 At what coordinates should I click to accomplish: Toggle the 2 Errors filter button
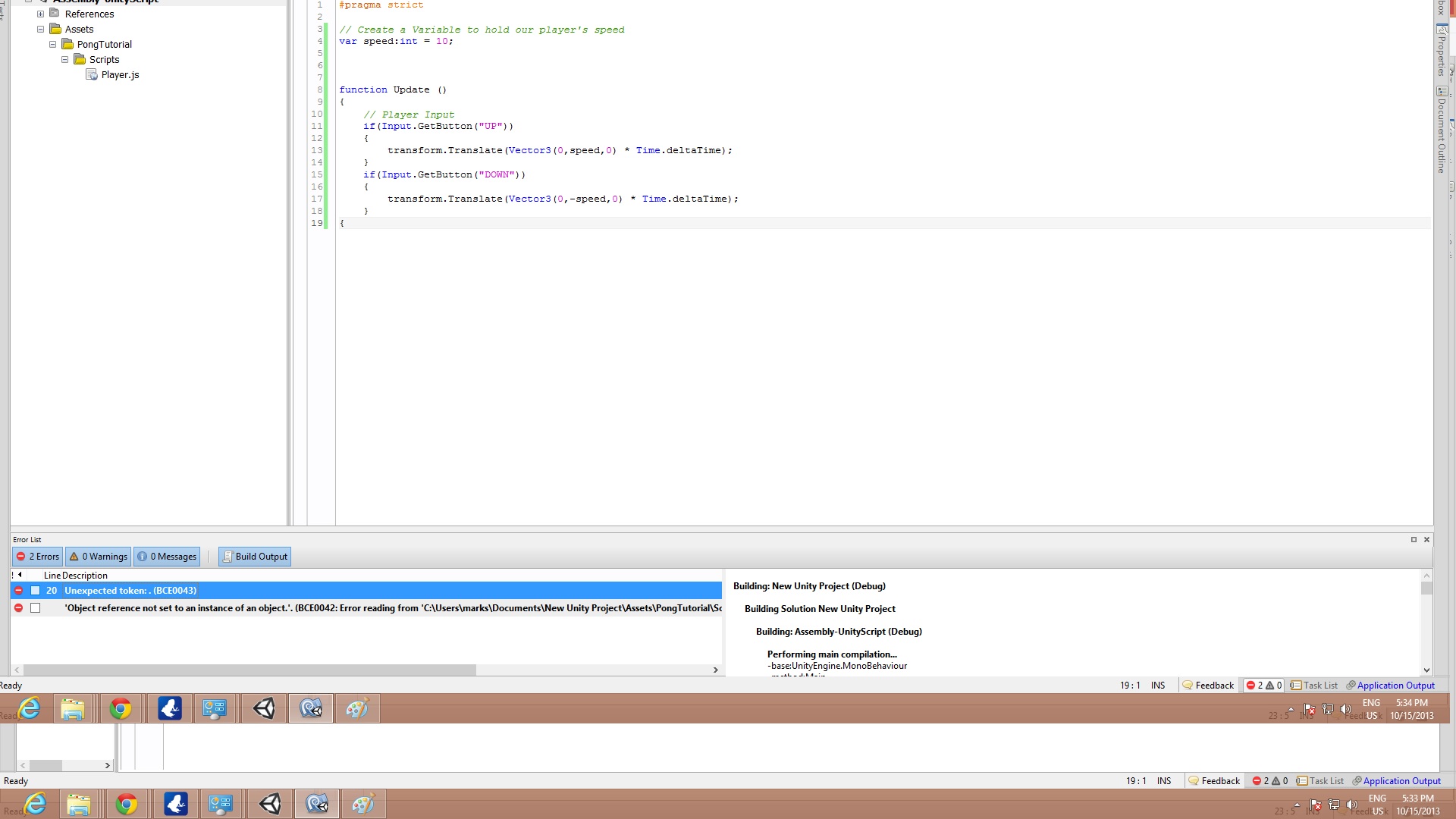point(38,557)
